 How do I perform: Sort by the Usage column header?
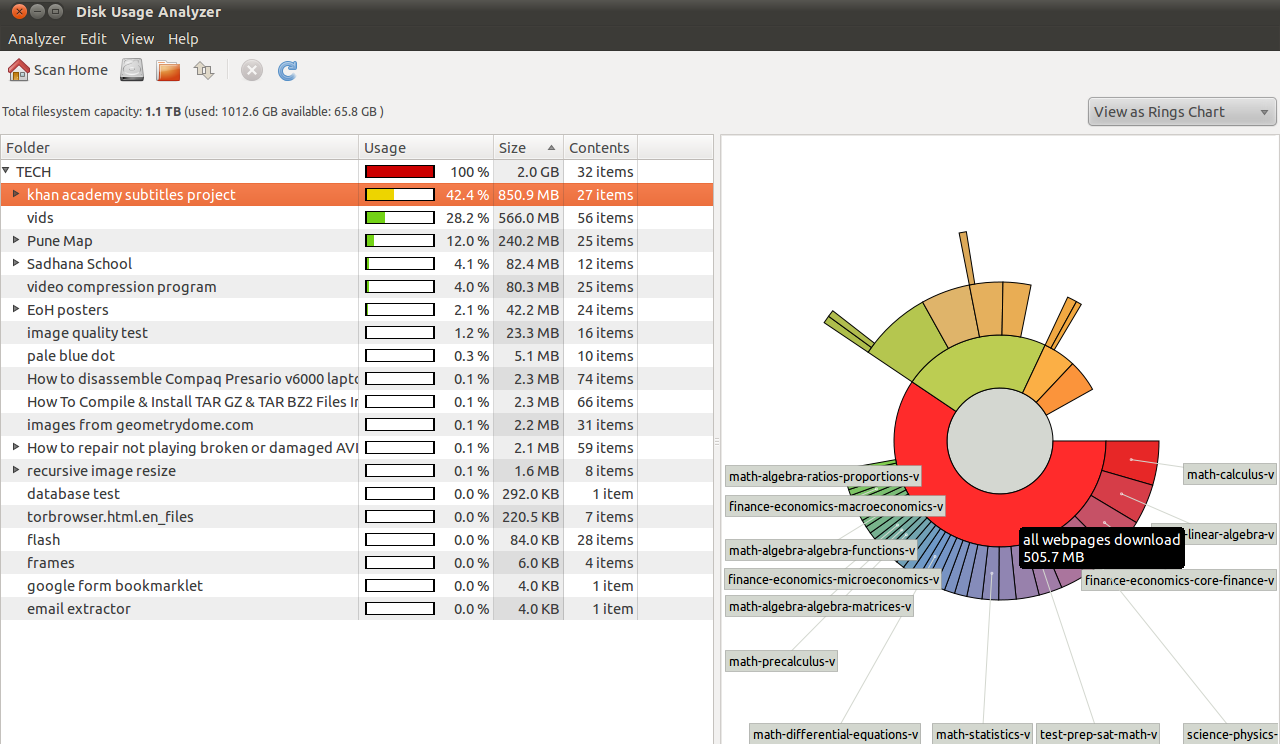pos(426,148)
